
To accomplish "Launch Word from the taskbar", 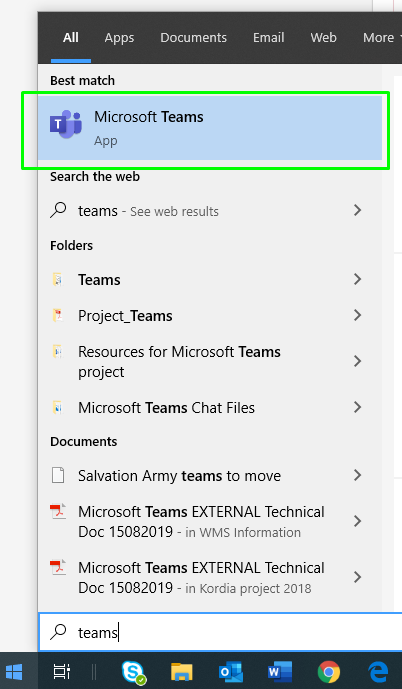I will tap(280, 672).
